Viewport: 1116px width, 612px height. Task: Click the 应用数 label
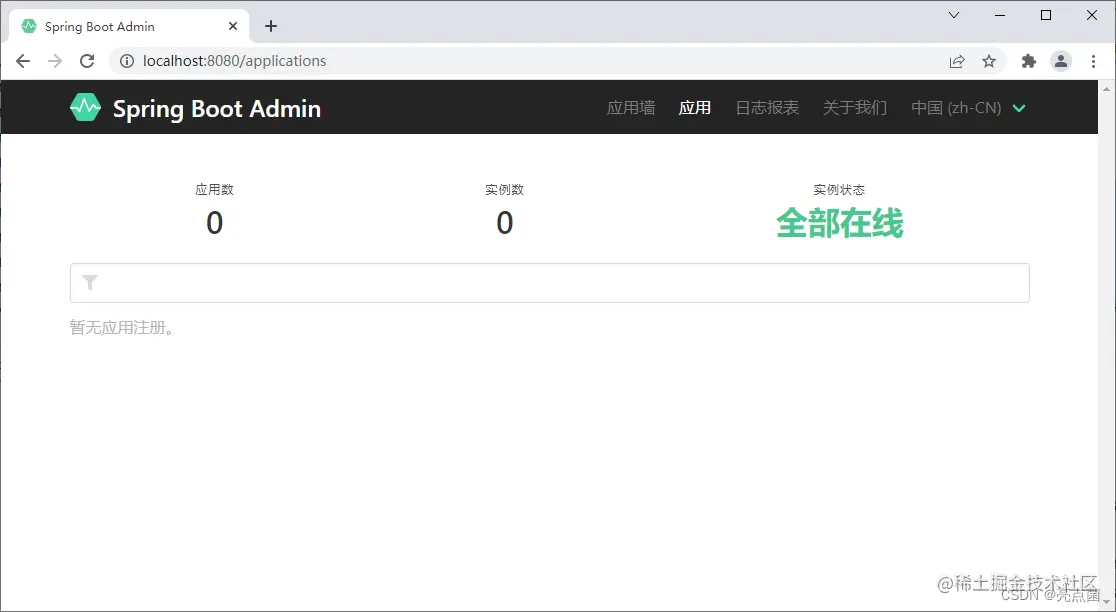pos(214,190)
